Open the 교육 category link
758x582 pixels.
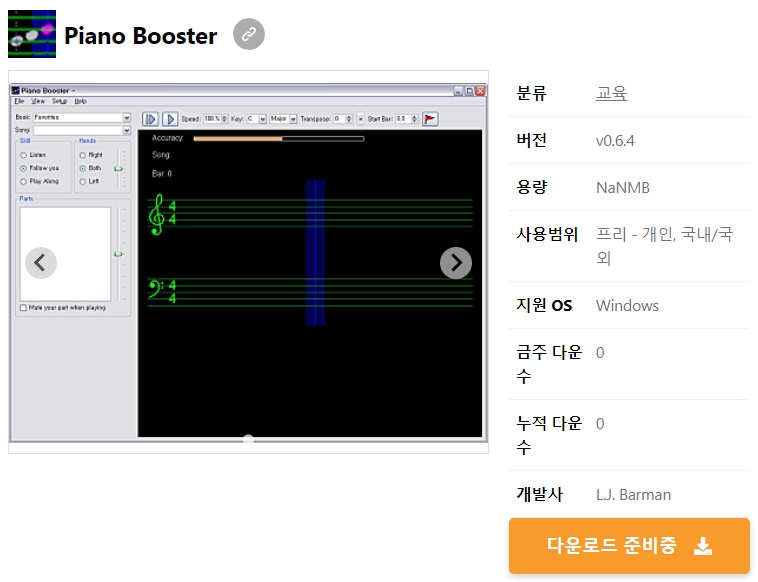tap(612, 93)
